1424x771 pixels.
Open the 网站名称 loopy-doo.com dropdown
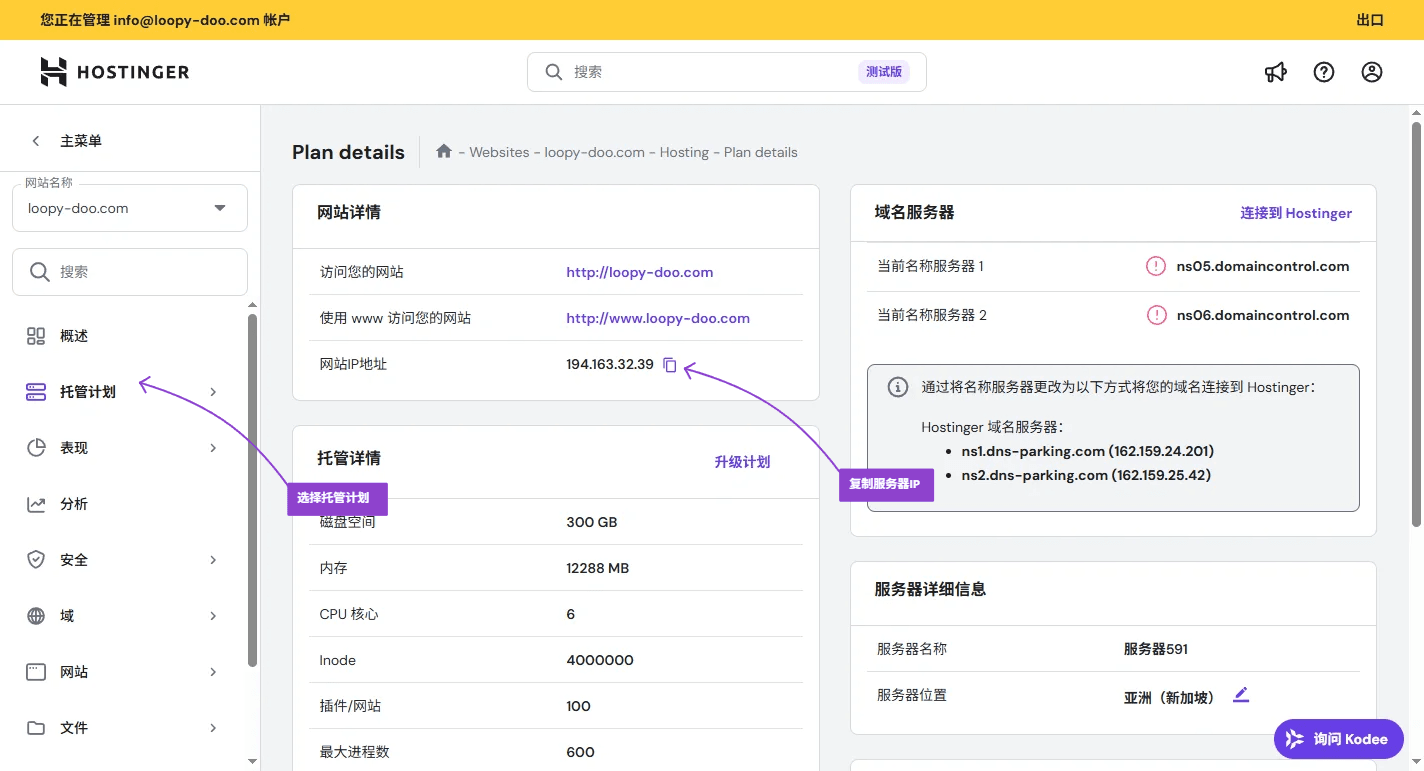[130, 208]
